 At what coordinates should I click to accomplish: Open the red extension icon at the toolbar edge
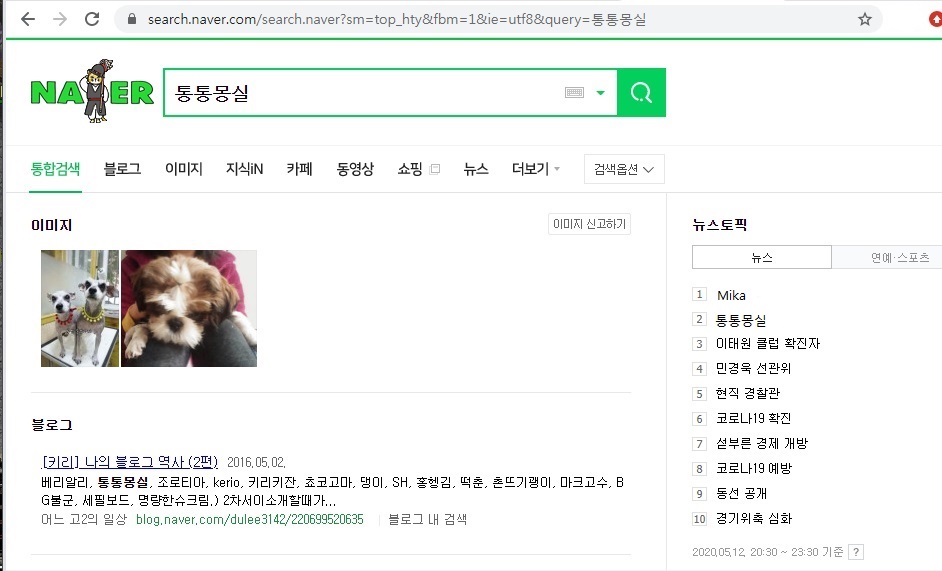pyautogui.click(x=935, y=19)
